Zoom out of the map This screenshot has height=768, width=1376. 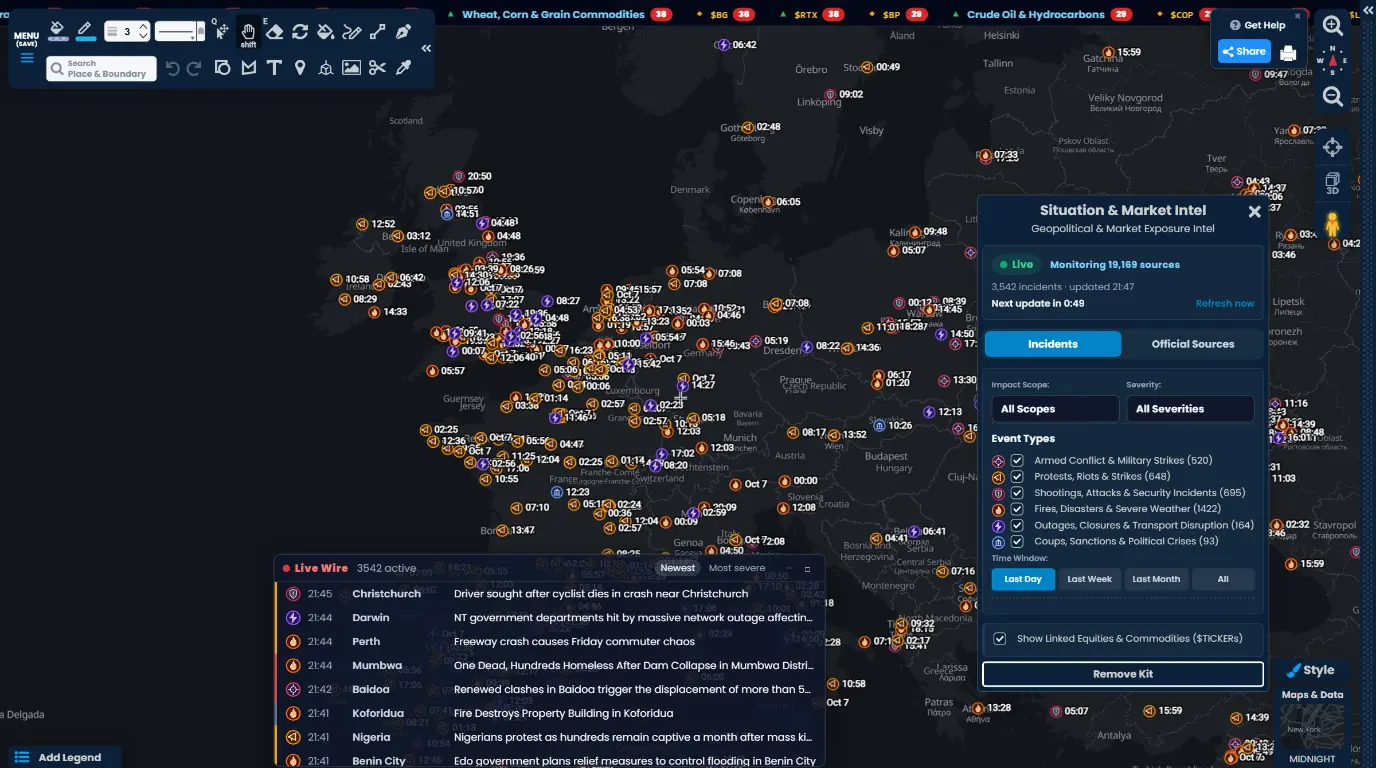pos(1332,96)
